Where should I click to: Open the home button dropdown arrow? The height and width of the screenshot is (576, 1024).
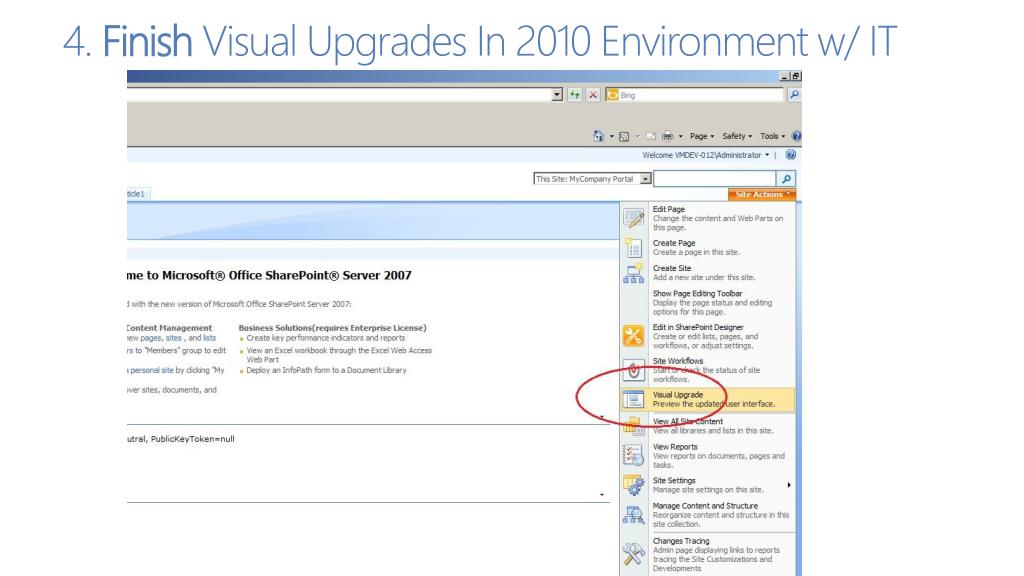pyautogui.click(x=611, y=136)
